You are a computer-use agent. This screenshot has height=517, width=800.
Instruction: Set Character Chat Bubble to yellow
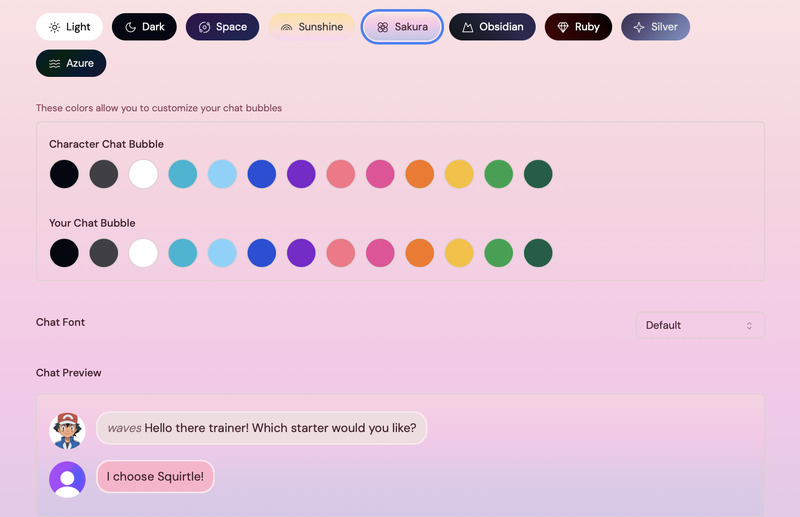coord(459,174)
